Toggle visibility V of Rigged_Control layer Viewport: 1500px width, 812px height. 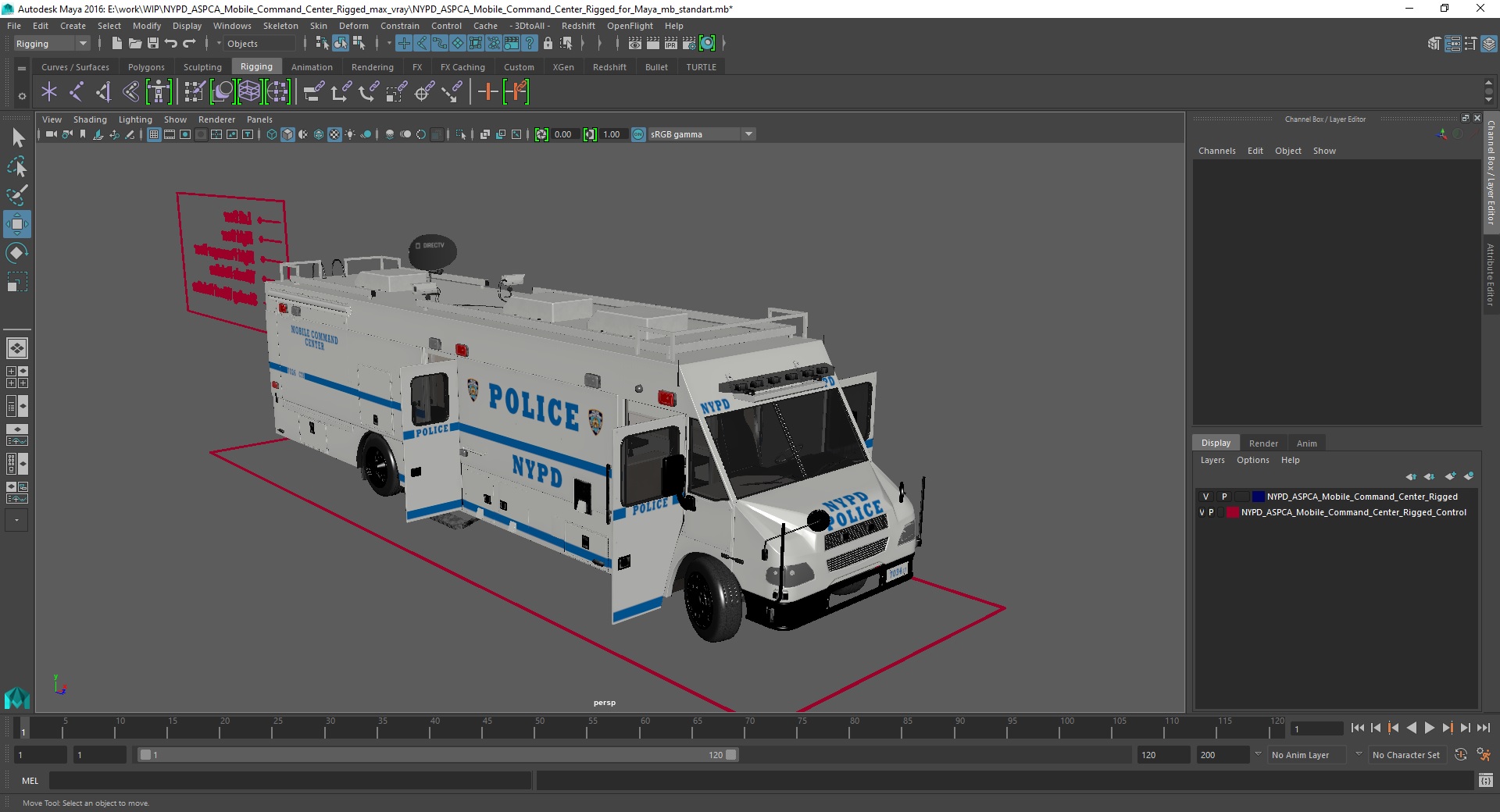tap(1202, 512)
